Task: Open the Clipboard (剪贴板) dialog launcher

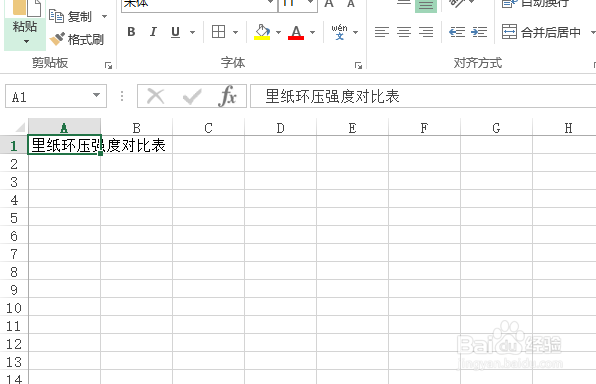Action: pos(108,65)
